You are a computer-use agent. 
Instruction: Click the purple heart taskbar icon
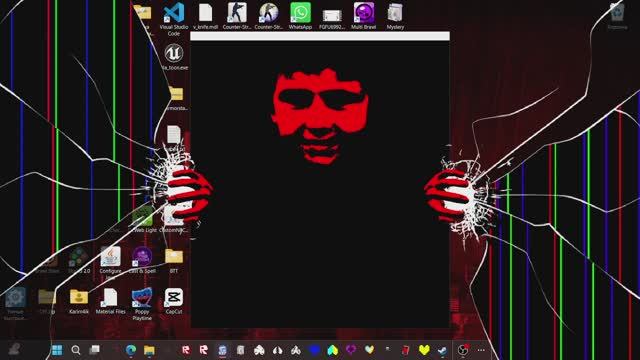pos(351,350)
